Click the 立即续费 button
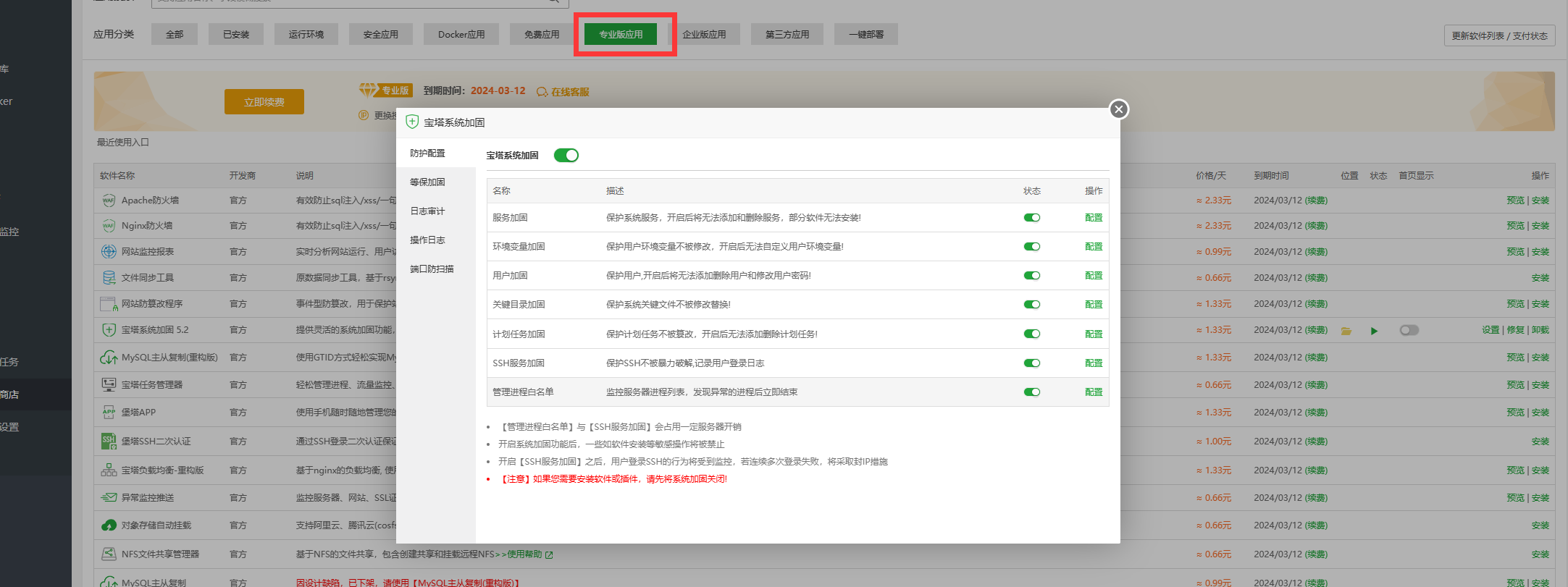Viewport: 1568px width, 587px height. tap(264, 102)
